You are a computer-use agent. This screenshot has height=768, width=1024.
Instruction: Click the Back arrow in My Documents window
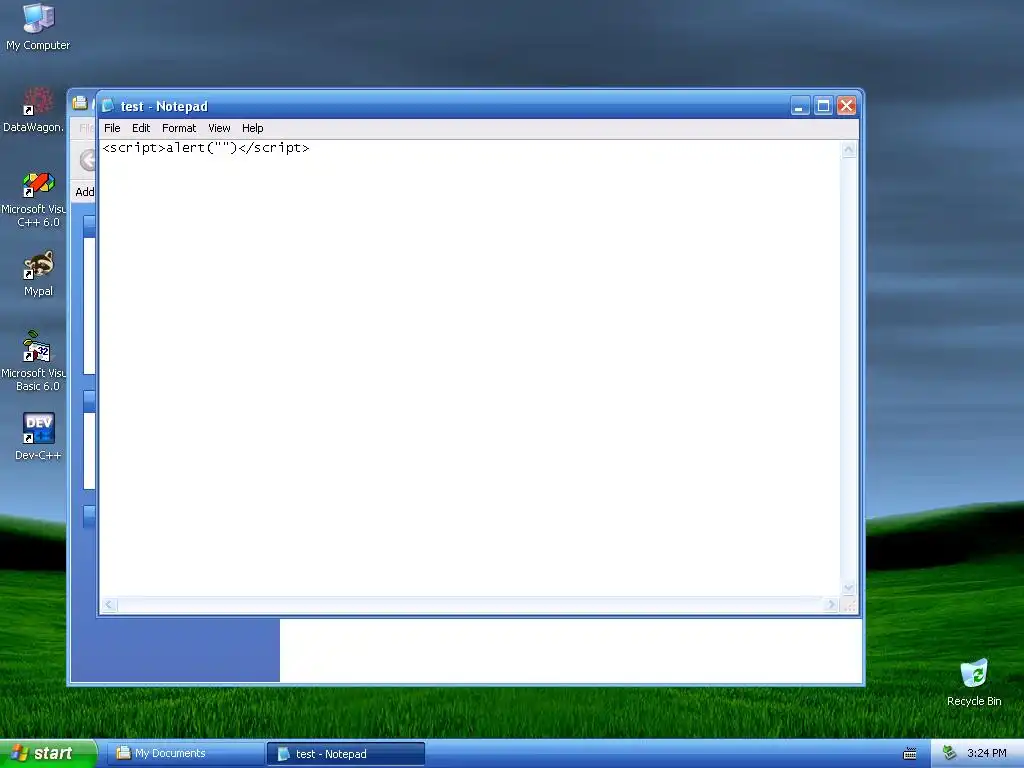pyautogui.click(x=88, y=160)
